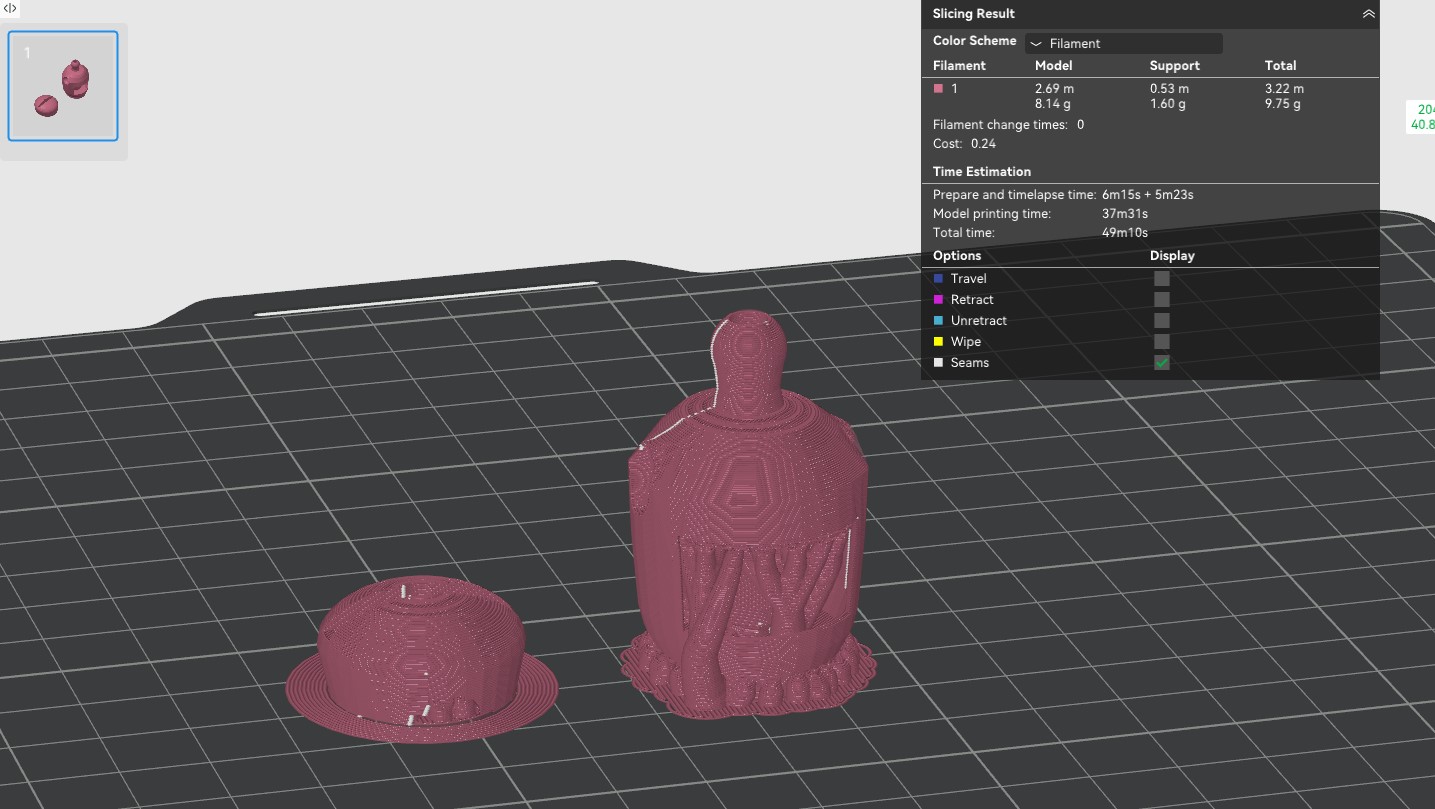Click the Cost: 0.24 text
Screen dimensions: 1435x809
pyautogui.click(x=964, y=143)
